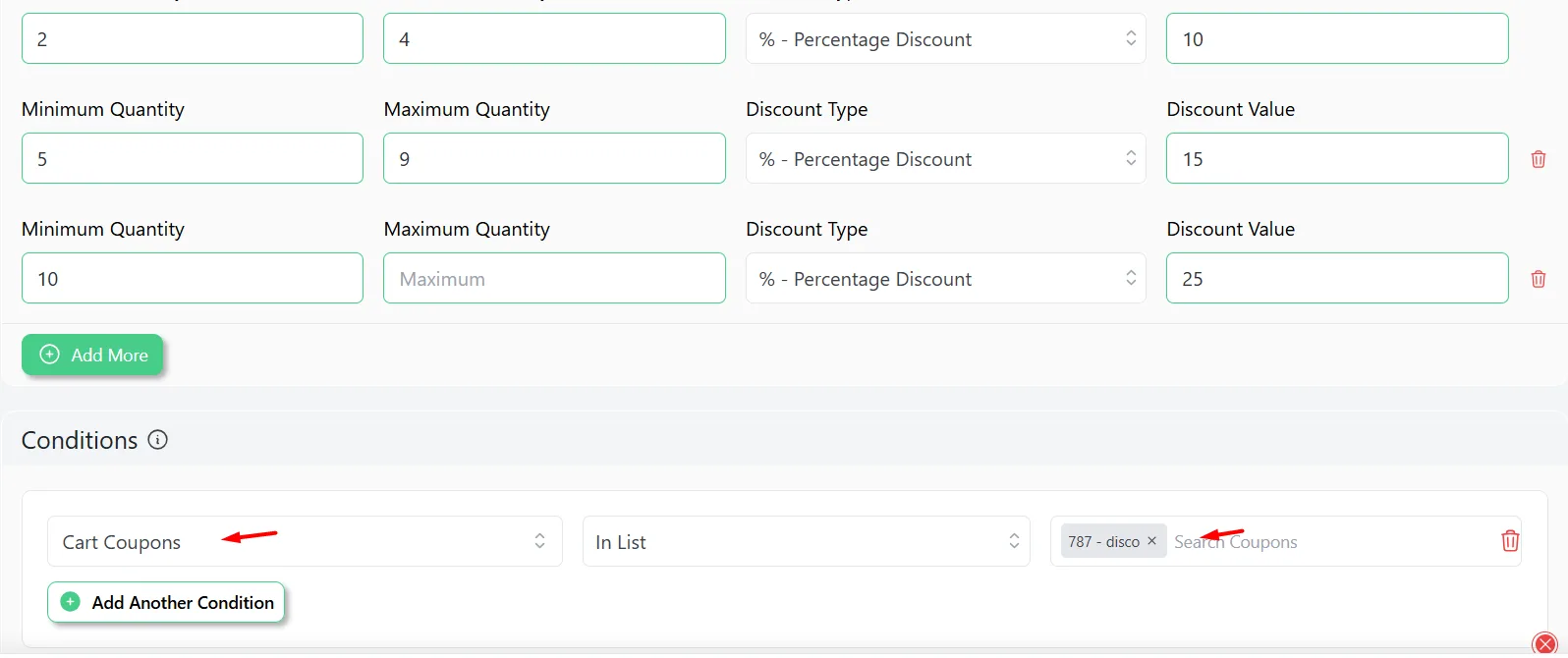Click the empty Maximum Quantity placeholder field
Screen dimensions: 1568x658
(x=554, y=279)
